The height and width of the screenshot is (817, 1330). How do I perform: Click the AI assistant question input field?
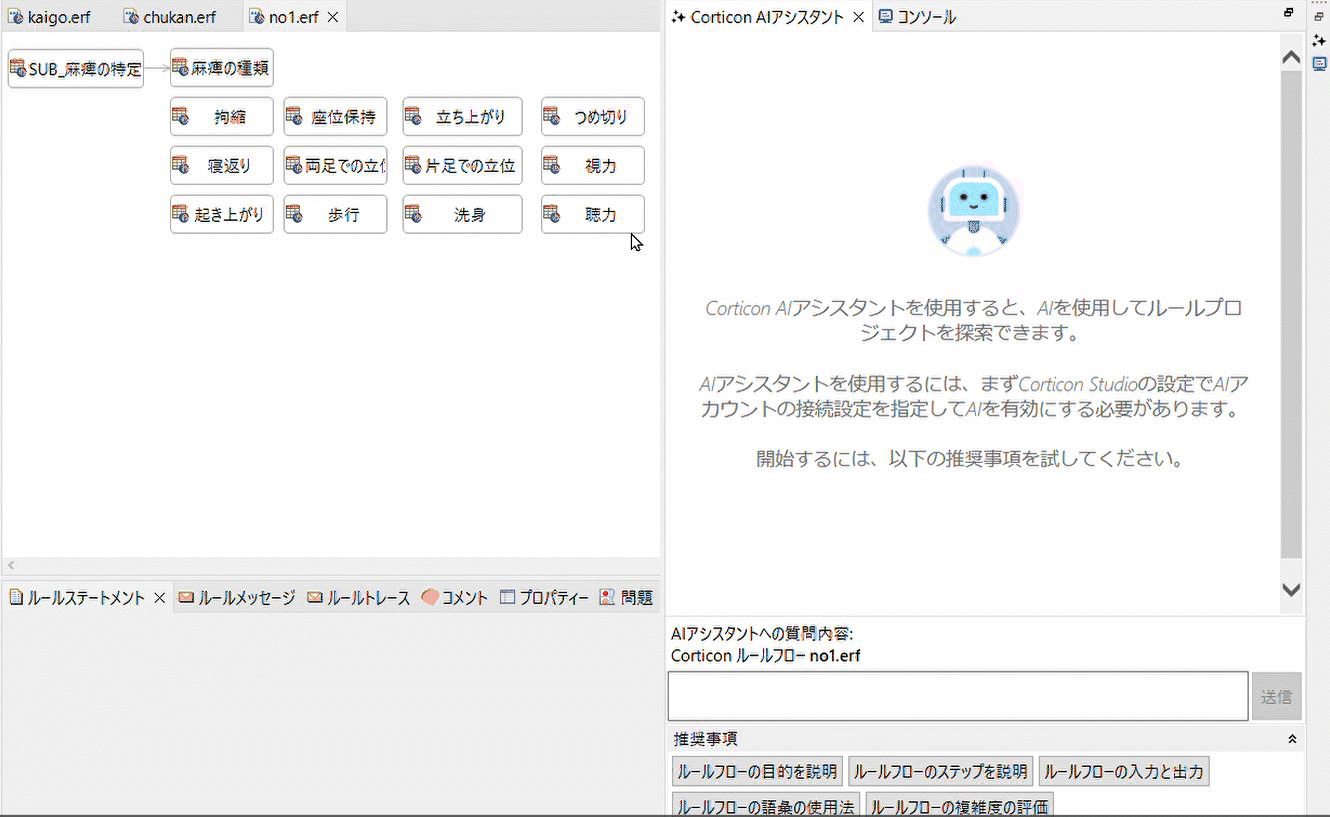(957, 696)
